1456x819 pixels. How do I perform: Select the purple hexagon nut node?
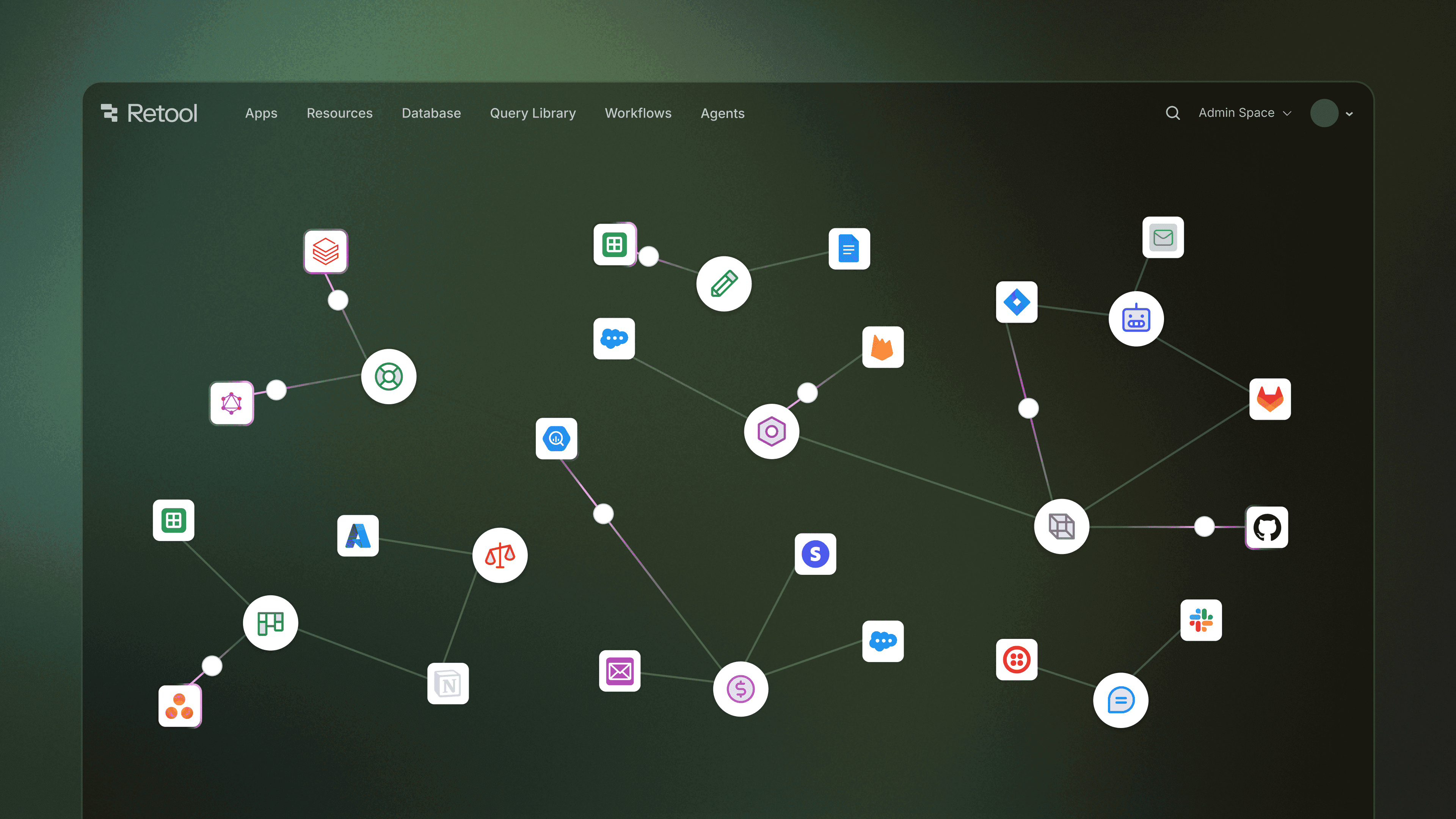tap(772, 431)
